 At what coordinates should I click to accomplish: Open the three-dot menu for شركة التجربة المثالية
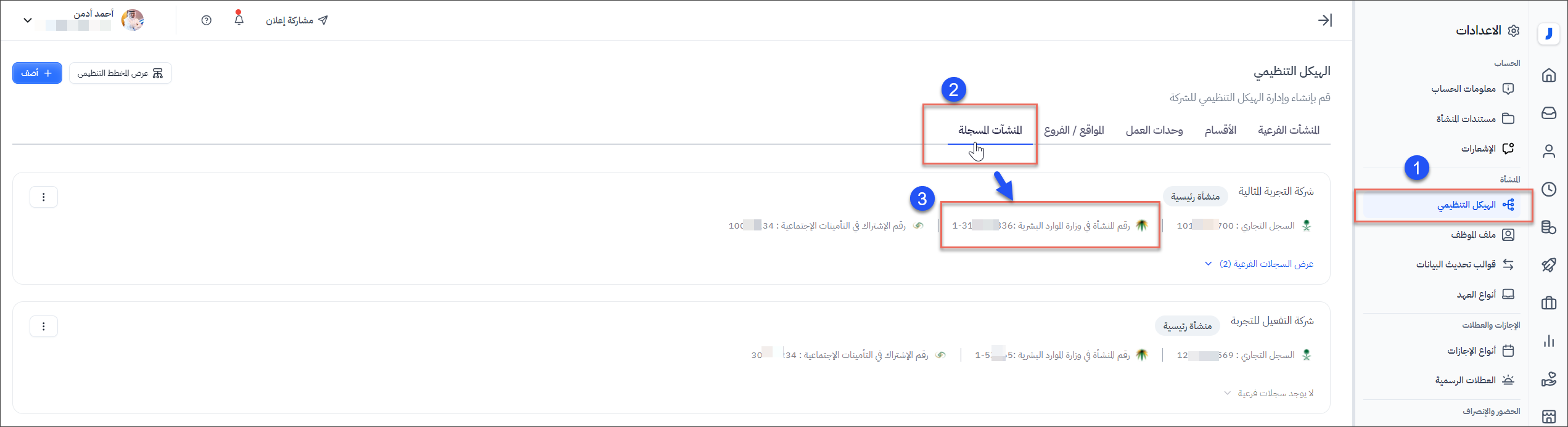44,197
